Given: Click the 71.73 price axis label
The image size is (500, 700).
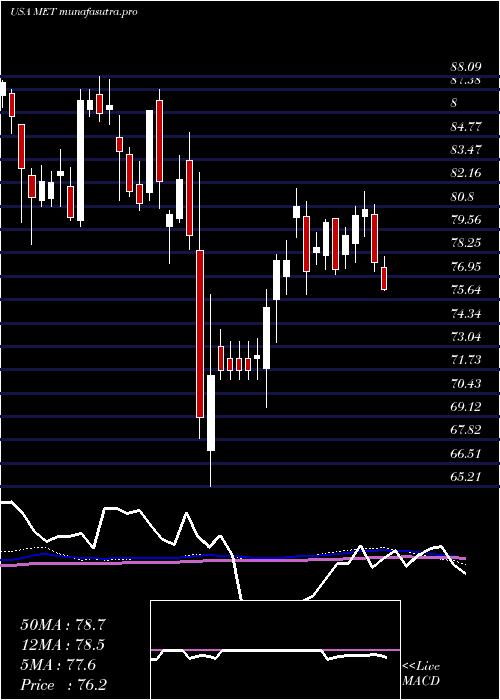Looking at the screenshot, I should [x=466, y=360].
